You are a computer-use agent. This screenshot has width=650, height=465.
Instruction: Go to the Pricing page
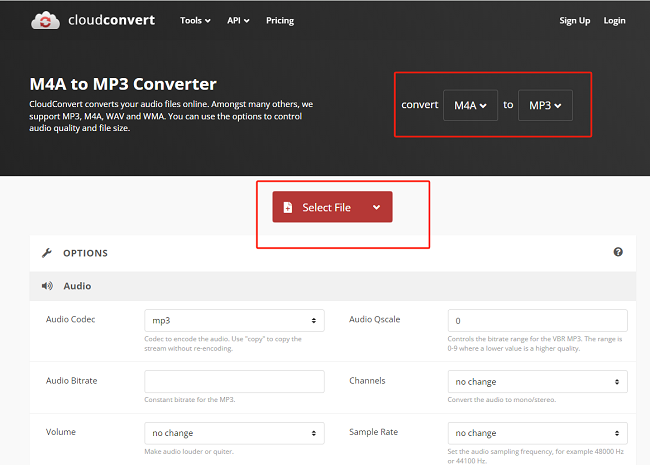(x=280, y=20)
